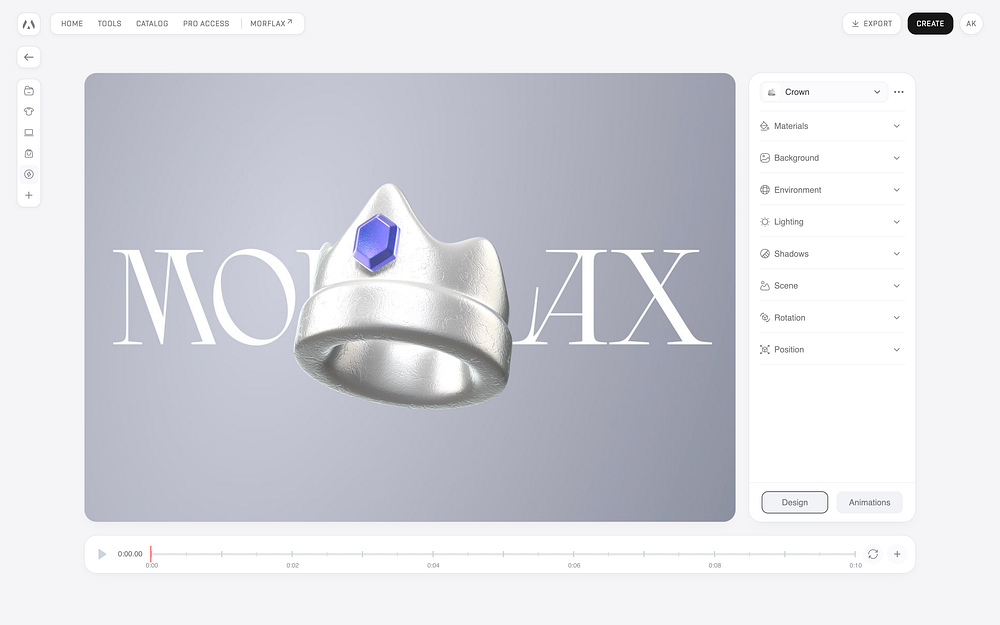Open the folder icon in left sidebar

coord(29,91)
